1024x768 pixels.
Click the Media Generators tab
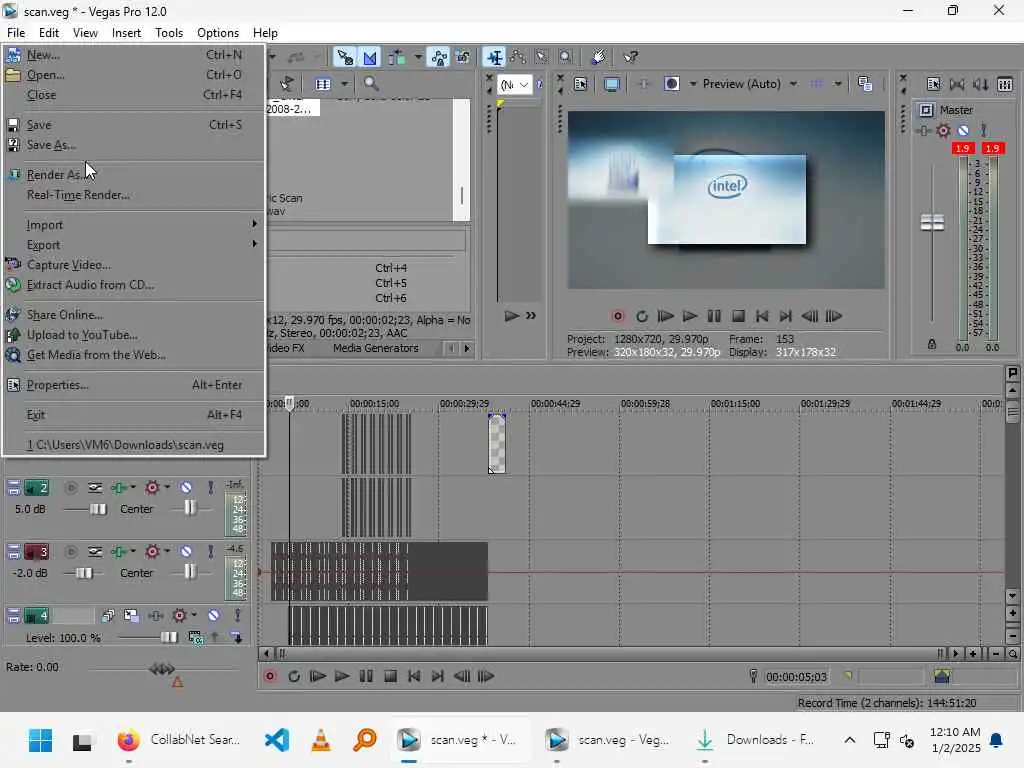coord(376,348)
